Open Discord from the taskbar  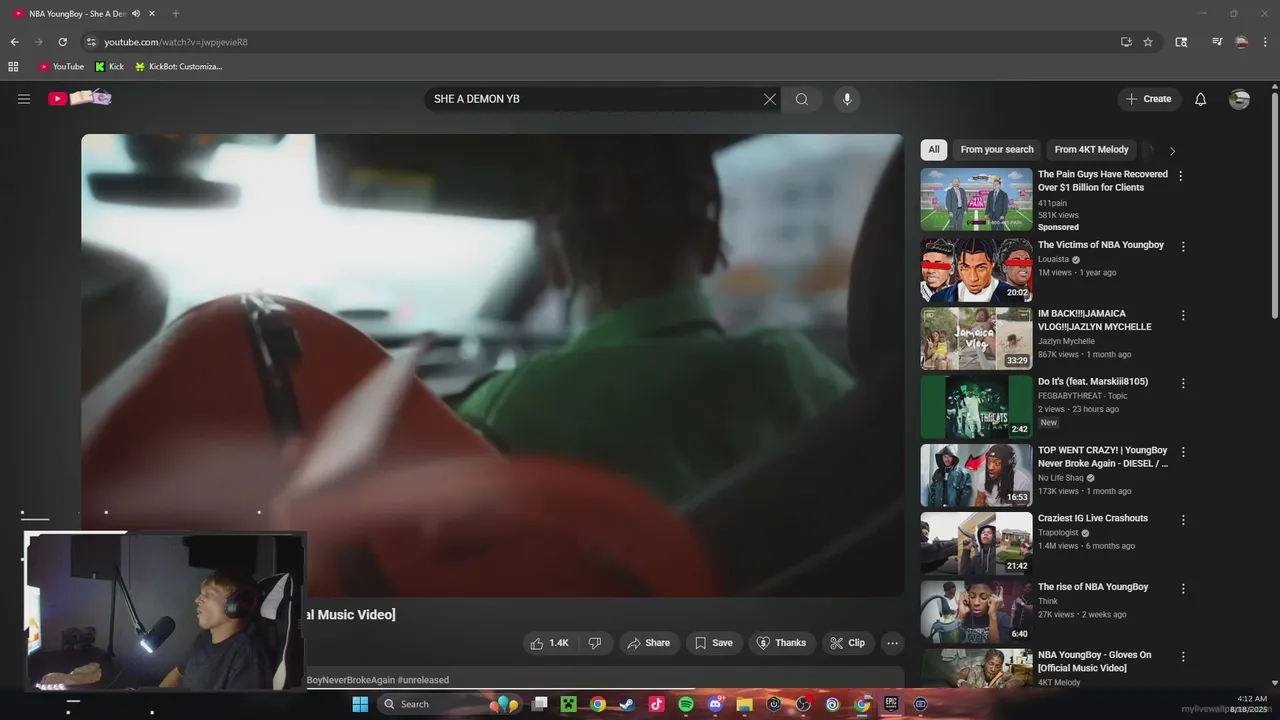715,704
